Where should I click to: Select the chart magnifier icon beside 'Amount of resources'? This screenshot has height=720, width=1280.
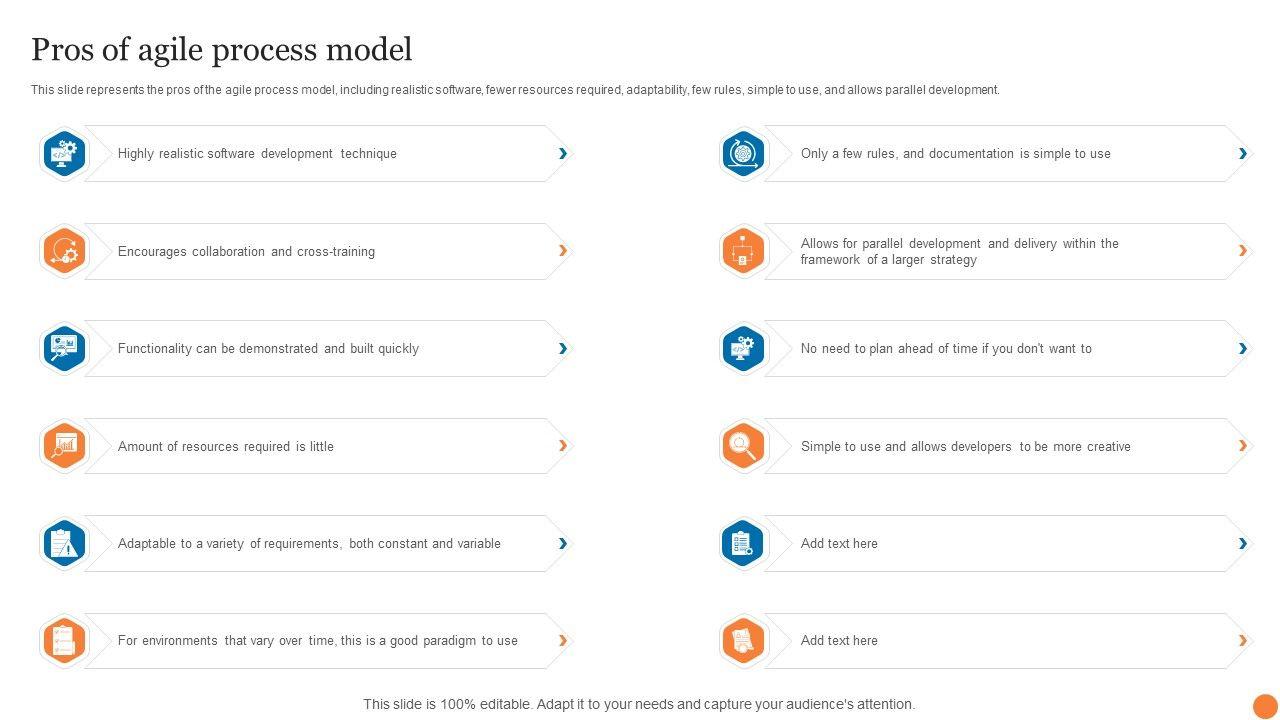64,446
